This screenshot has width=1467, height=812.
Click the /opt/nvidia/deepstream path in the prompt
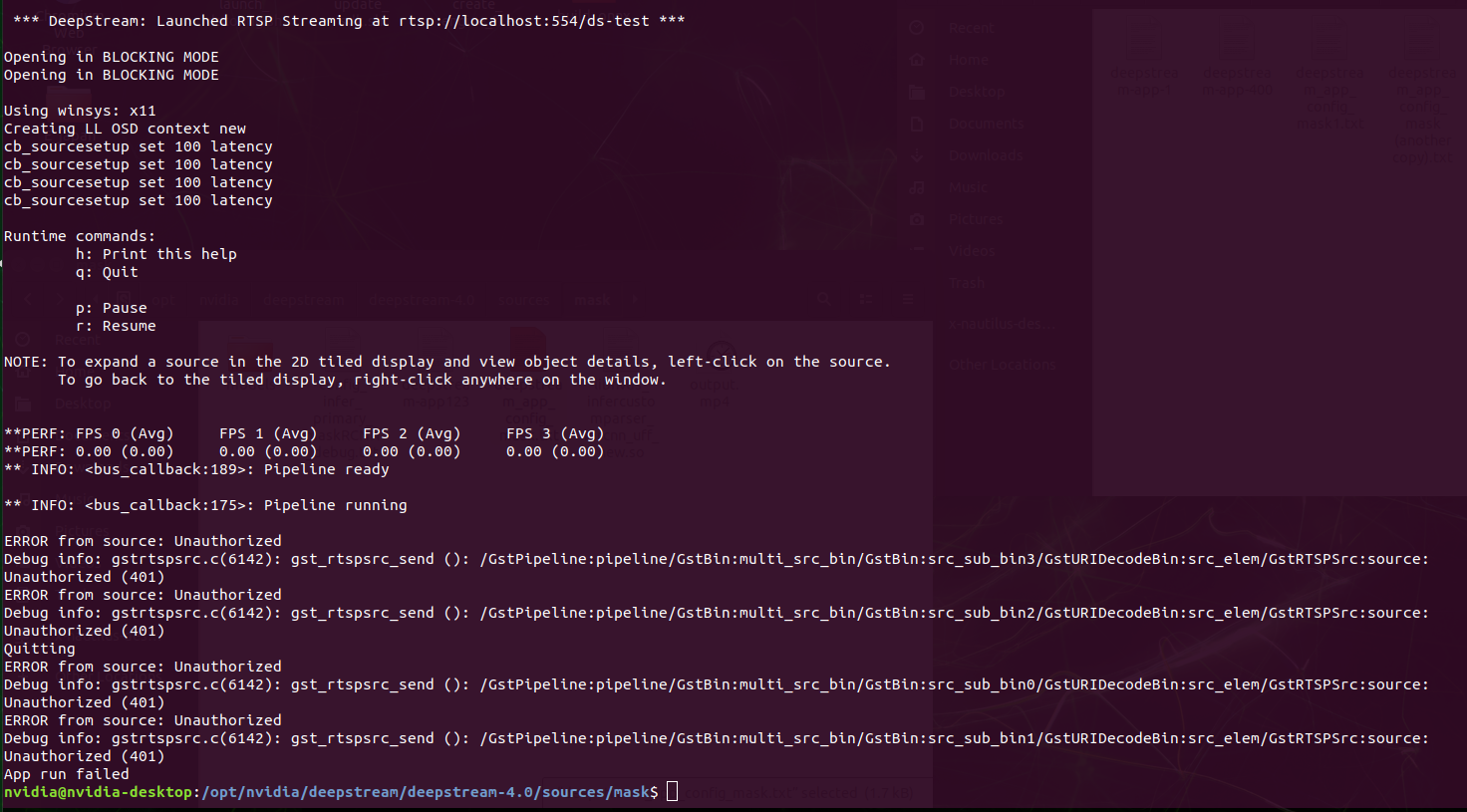click(x=426, y=792)
